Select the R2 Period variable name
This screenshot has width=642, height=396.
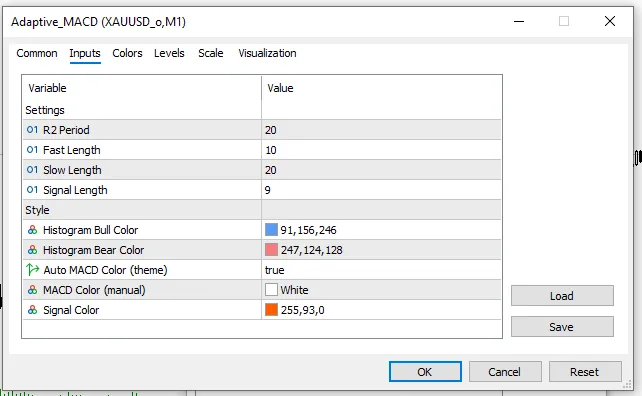(66, 130)
